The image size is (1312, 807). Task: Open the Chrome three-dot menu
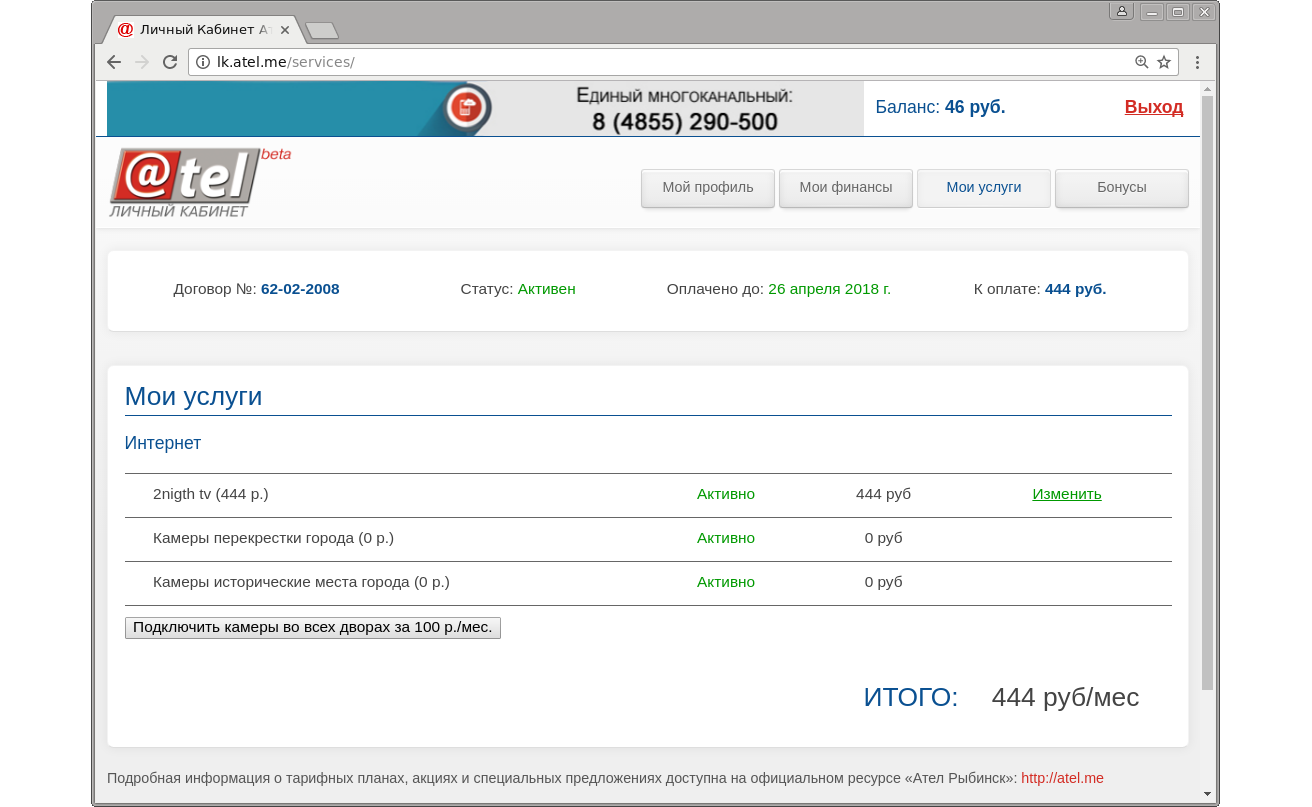click(x=1197, y=62)
